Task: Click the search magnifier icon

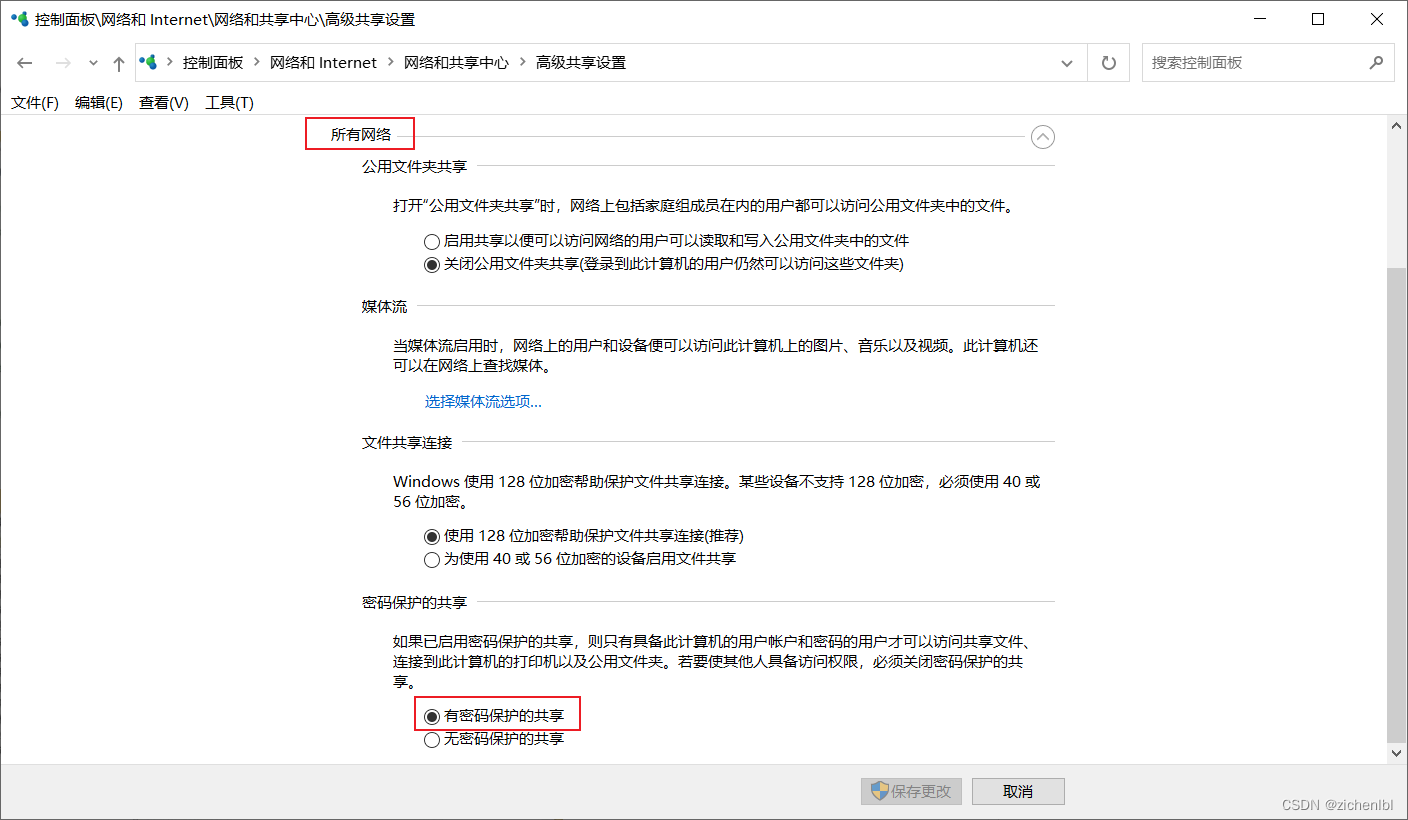Action: pyautogui.click(x=1376, y=62)
